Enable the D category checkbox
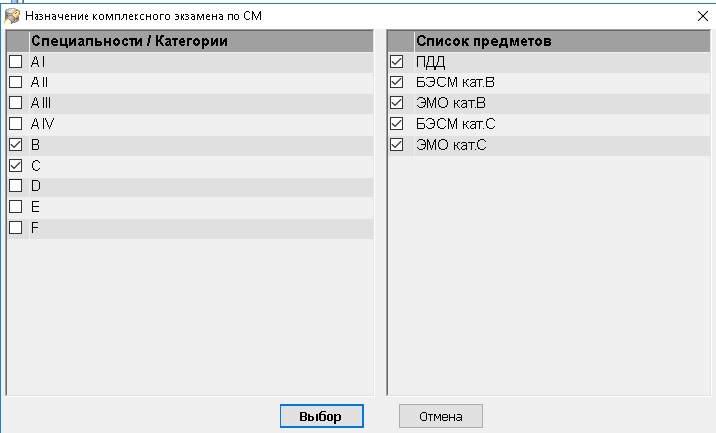This screenshot has width=716, height=433. tap(16, 186)
